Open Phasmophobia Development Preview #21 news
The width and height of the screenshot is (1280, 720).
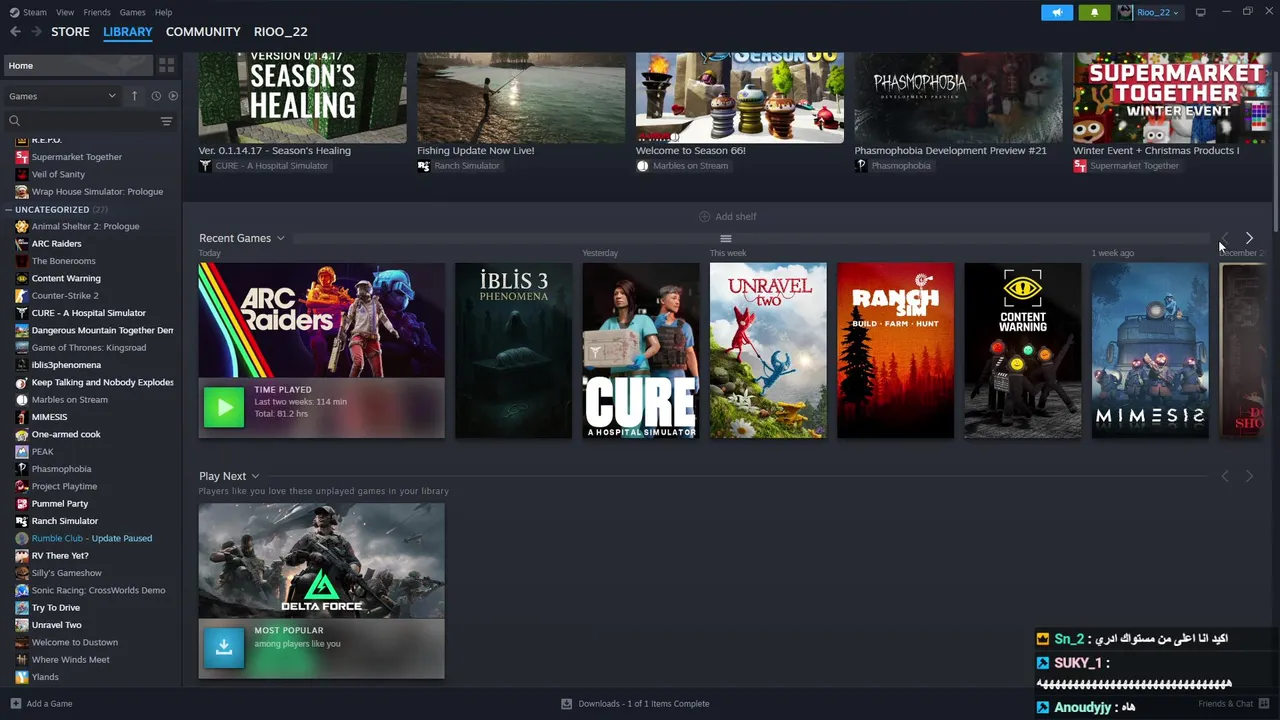(x=950, y=151)
